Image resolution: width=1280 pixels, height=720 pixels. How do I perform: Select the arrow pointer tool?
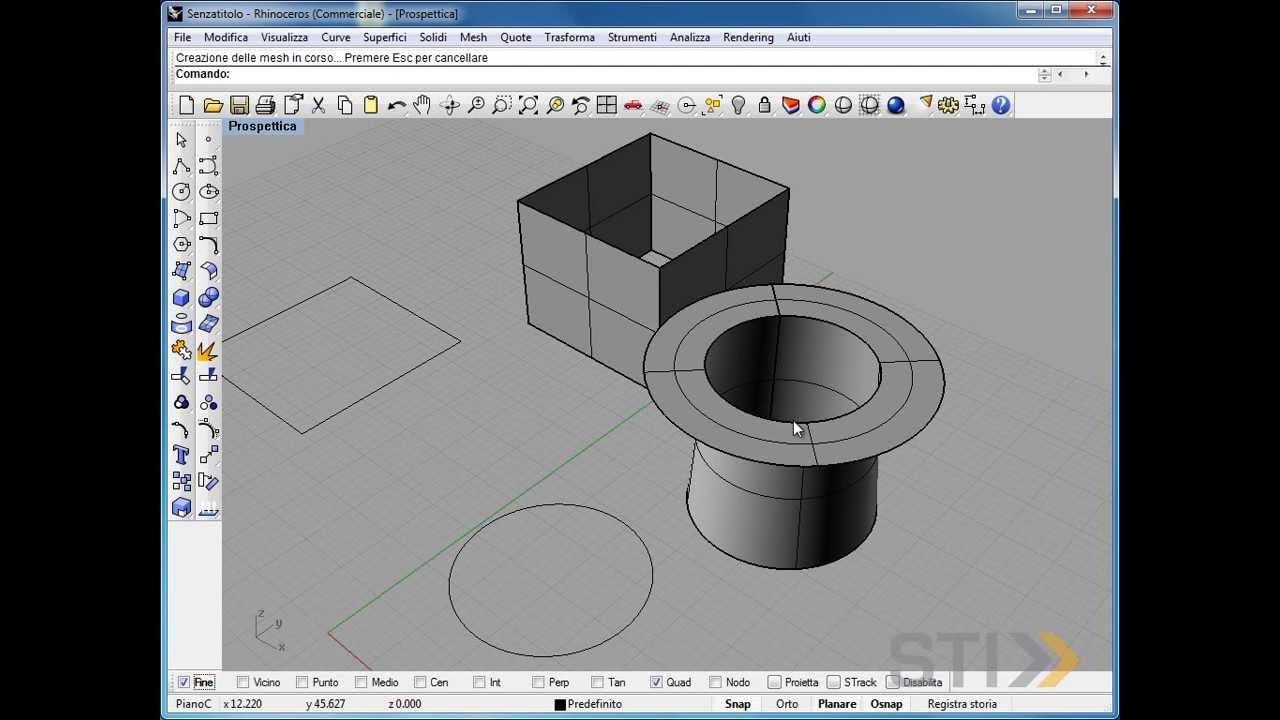(181, 140)
